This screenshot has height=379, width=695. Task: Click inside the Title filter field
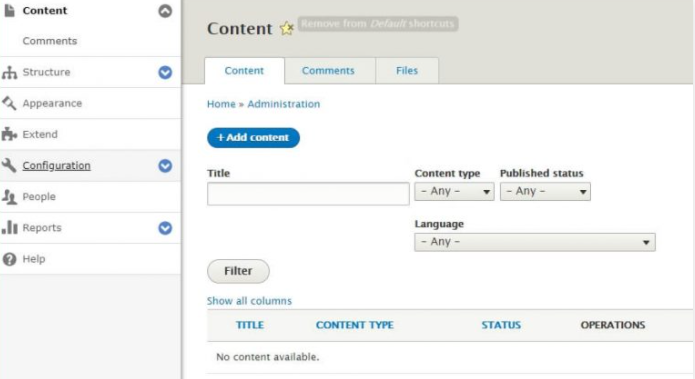click(308, 194)
